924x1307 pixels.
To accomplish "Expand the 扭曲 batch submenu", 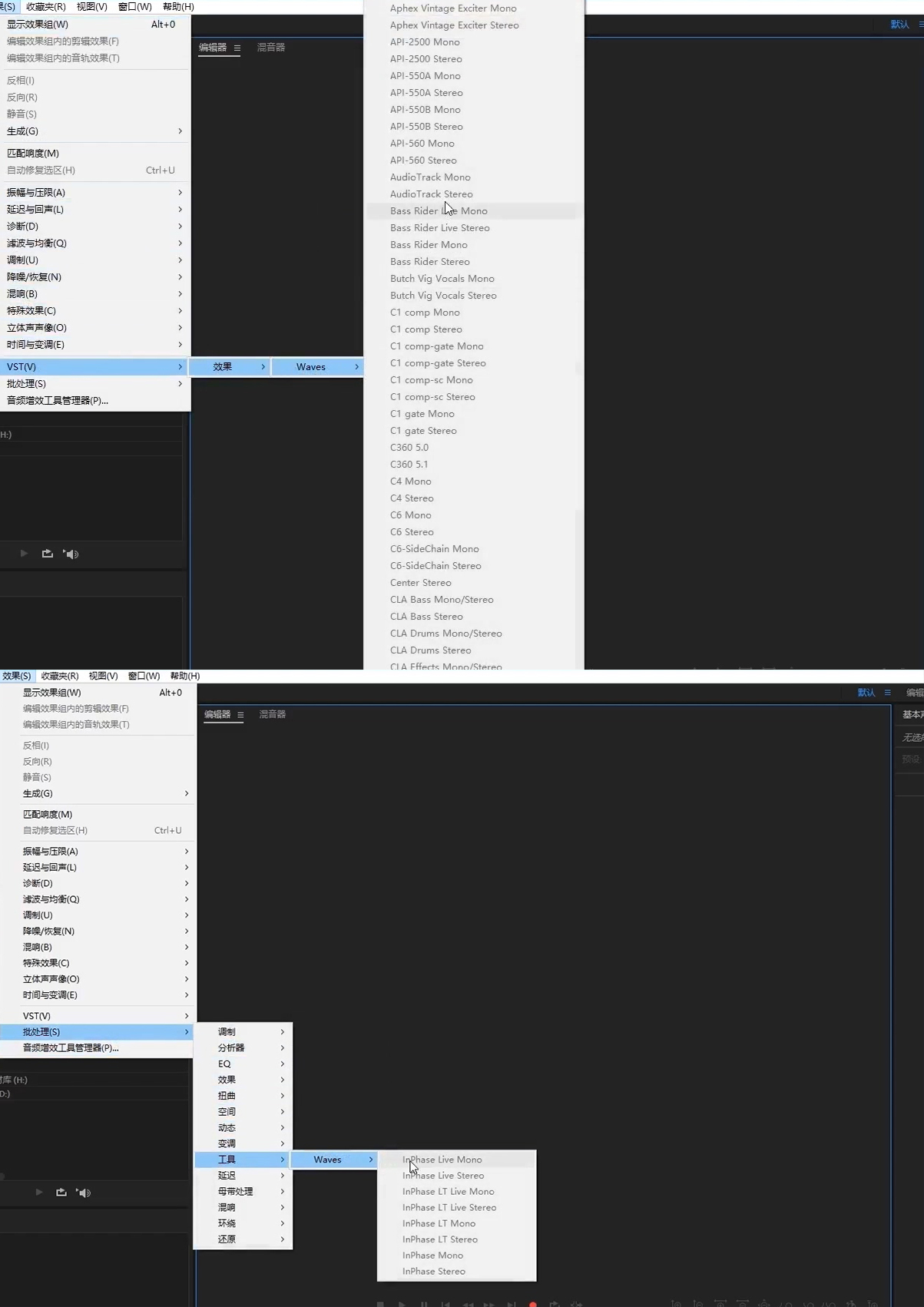I will click(243, 1096).
